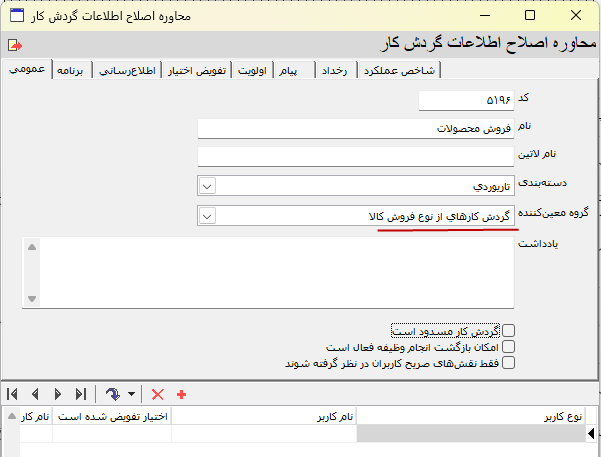Screen dimensions: 601x457
Task: Add new row with red plus icon
Action: pos(181,394)
